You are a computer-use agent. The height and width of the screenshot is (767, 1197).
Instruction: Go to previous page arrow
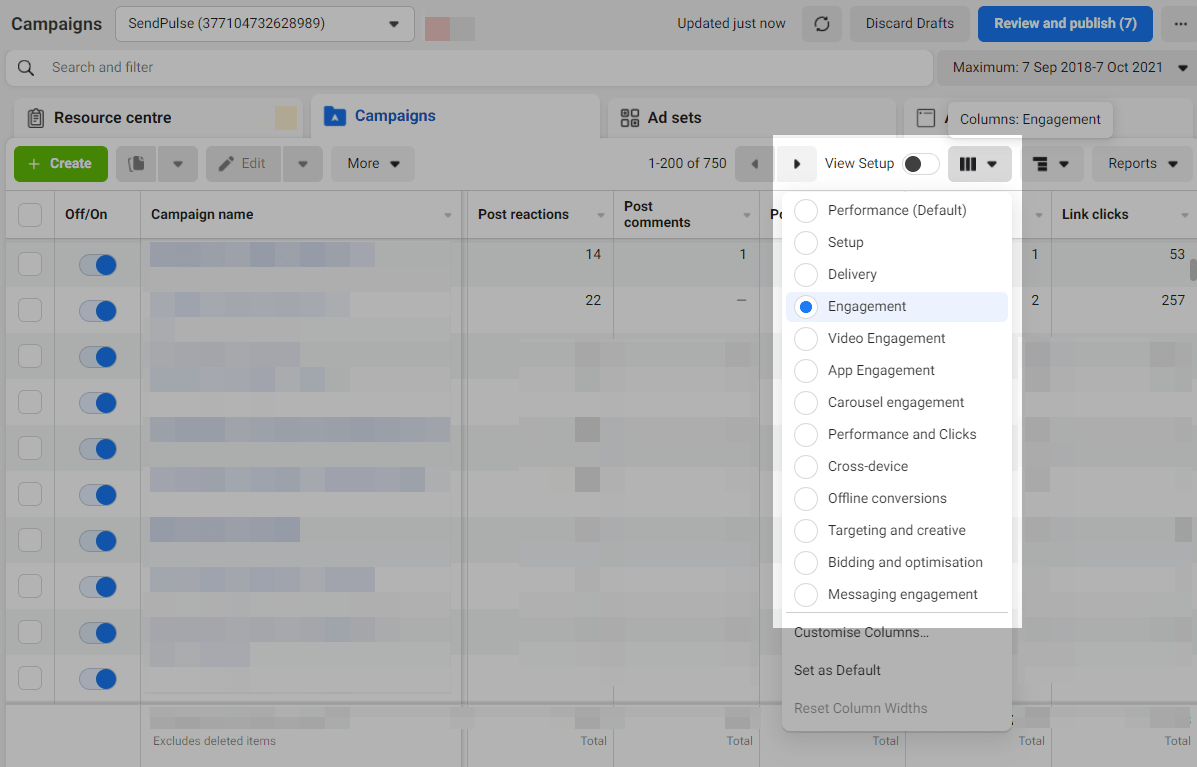point(754,164)
